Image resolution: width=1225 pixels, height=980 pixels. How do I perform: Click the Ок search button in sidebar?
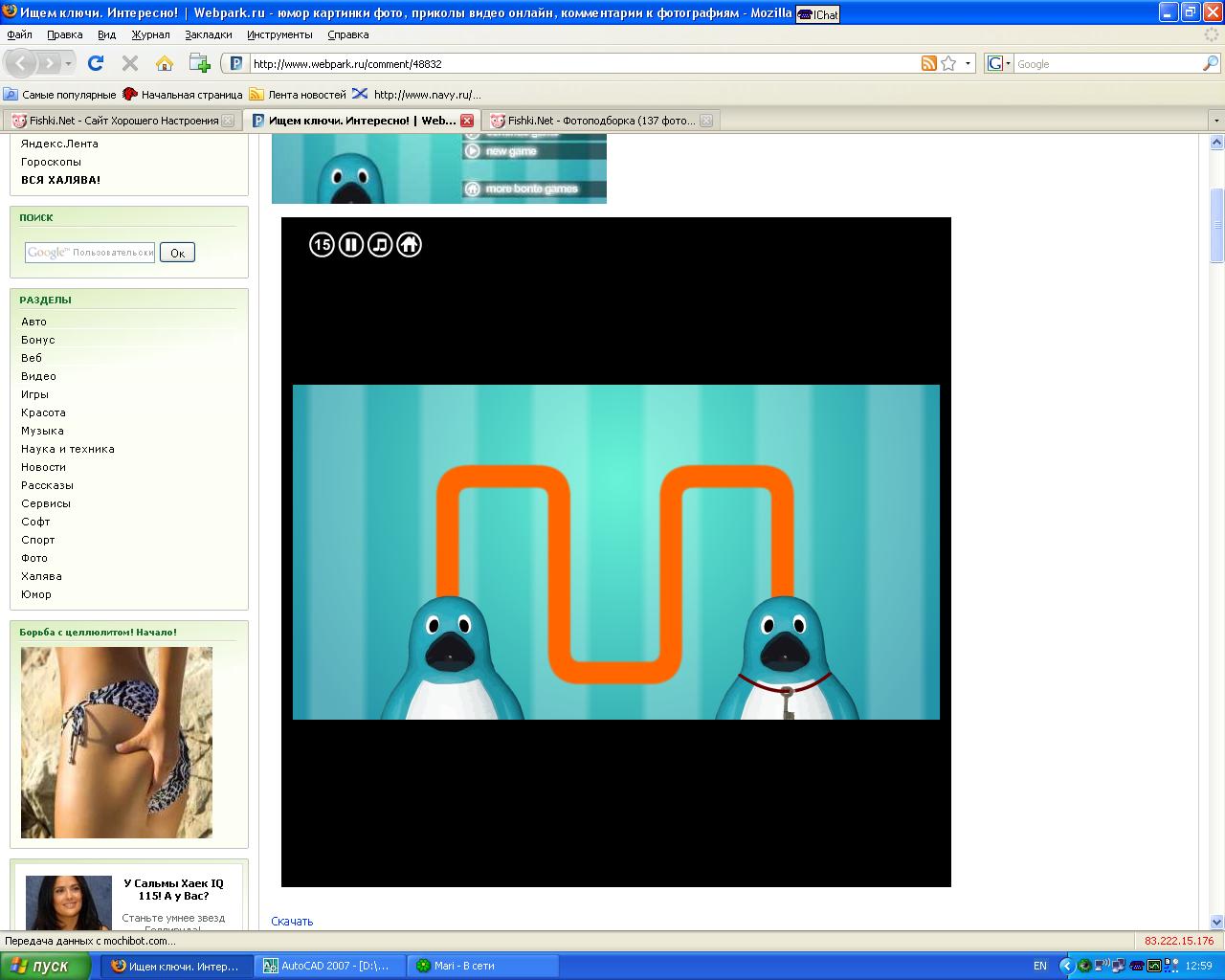pos(177,253)
